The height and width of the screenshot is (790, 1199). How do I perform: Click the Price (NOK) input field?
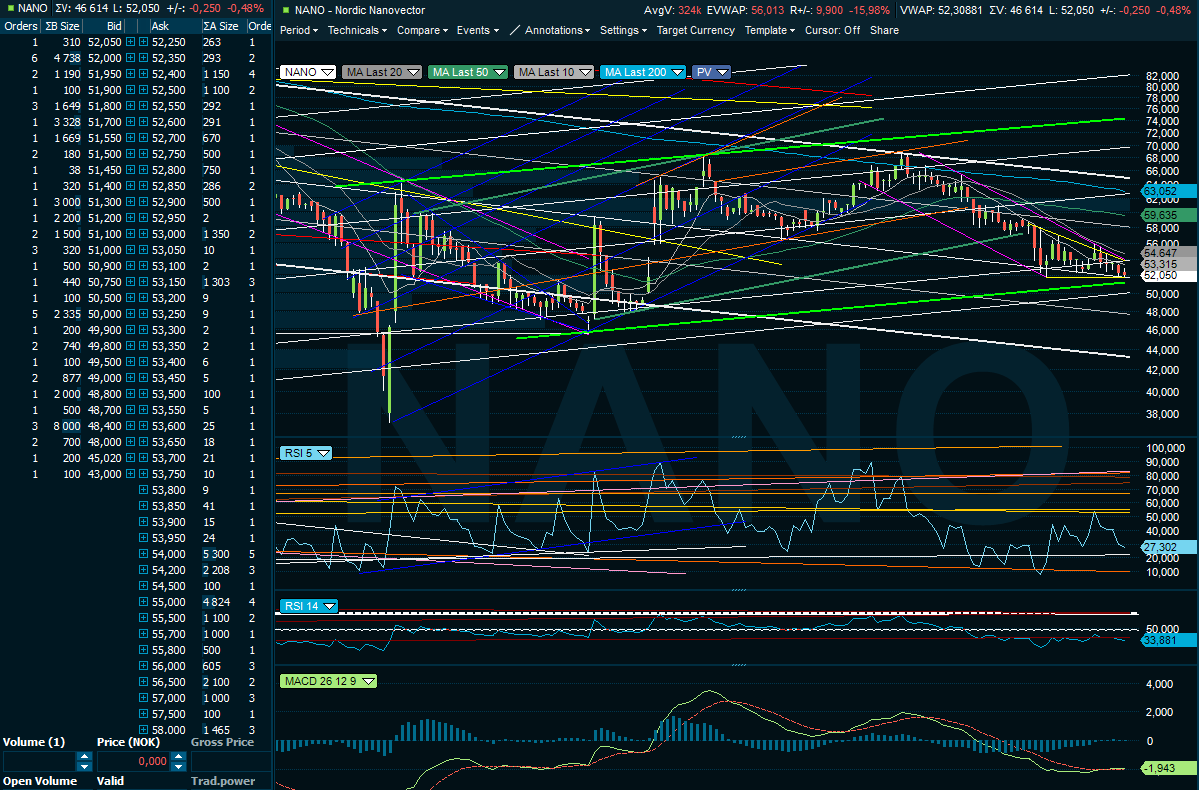pos(135,762)
